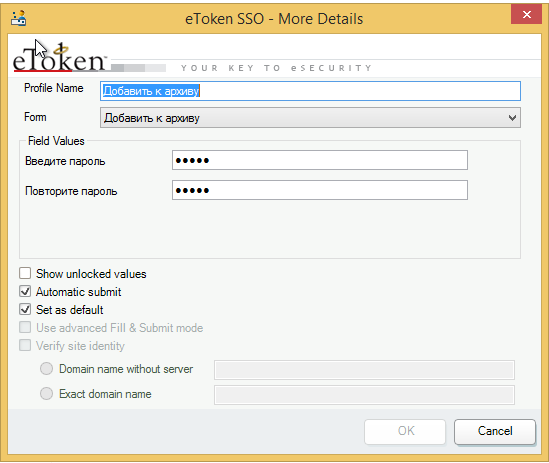This screenshot has height=463, width=549.
Task: Click the Повторите пароль label
Action: click(x=71, y=191)
